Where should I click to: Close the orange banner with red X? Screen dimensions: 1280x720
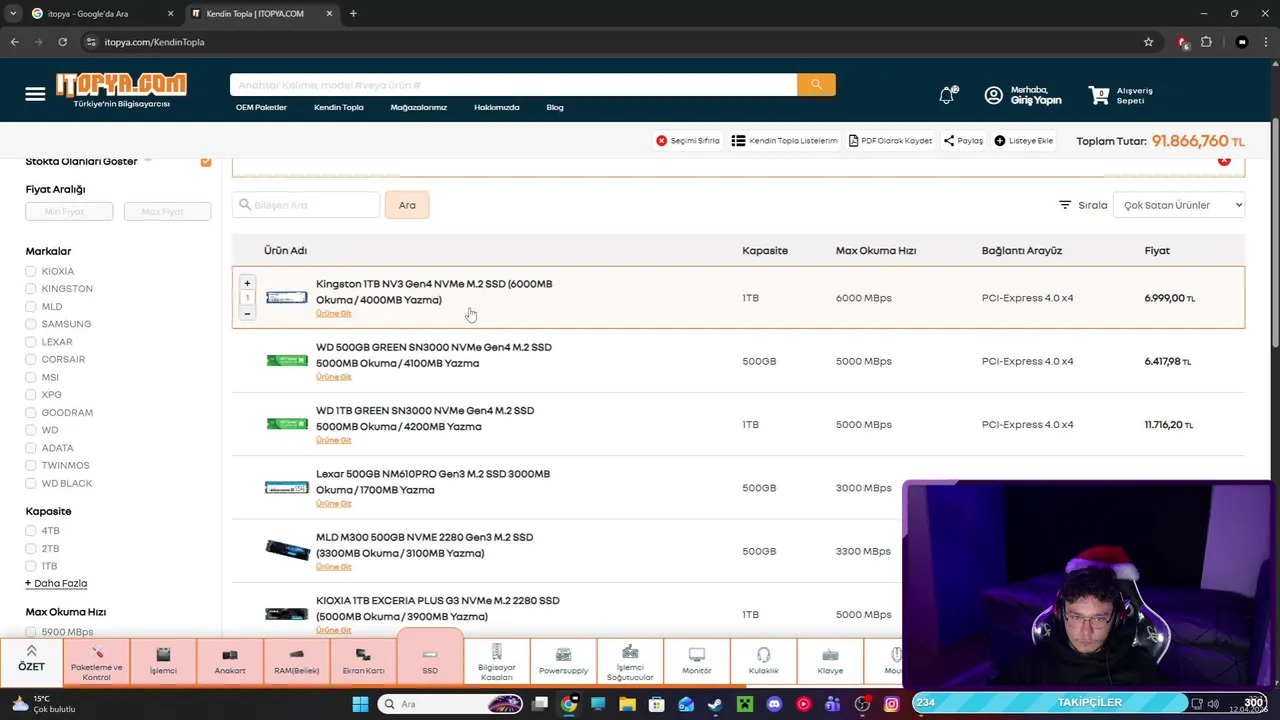pyautogui.click(x=1224, y=161)
